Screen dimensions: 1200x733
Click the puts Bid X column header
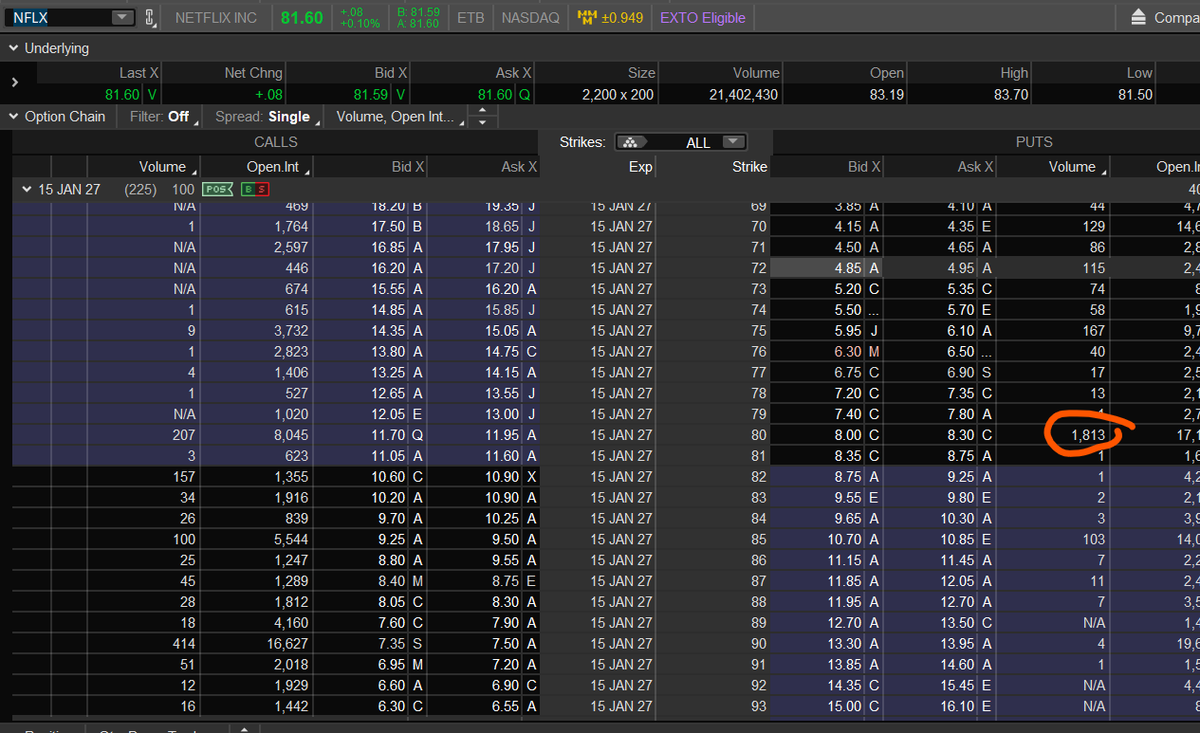coord(864,167)
